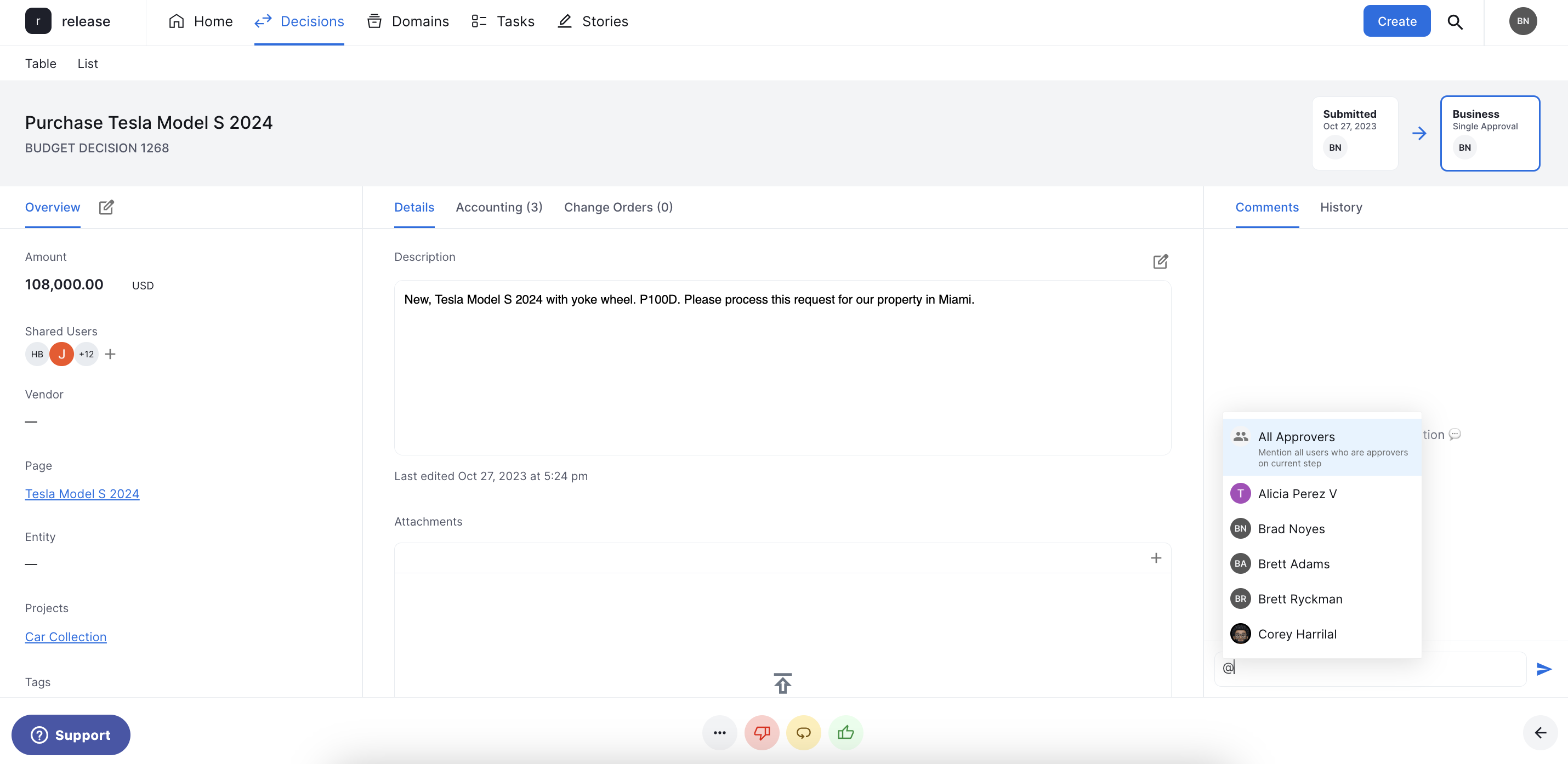The image size is (1568, 764).
Task: Mention Corey Harrilal from the list
Action: pos(1321,634)
